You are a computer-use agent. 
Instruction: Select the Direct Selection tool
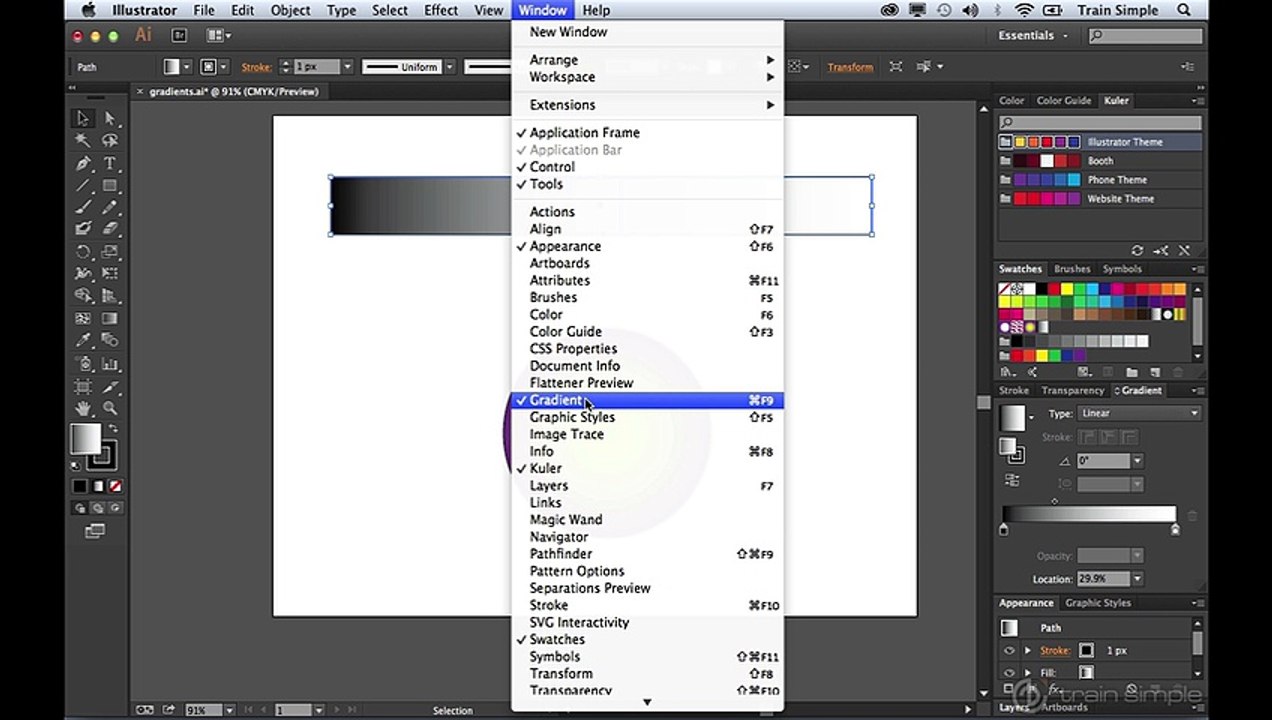[x=109, y=118]
